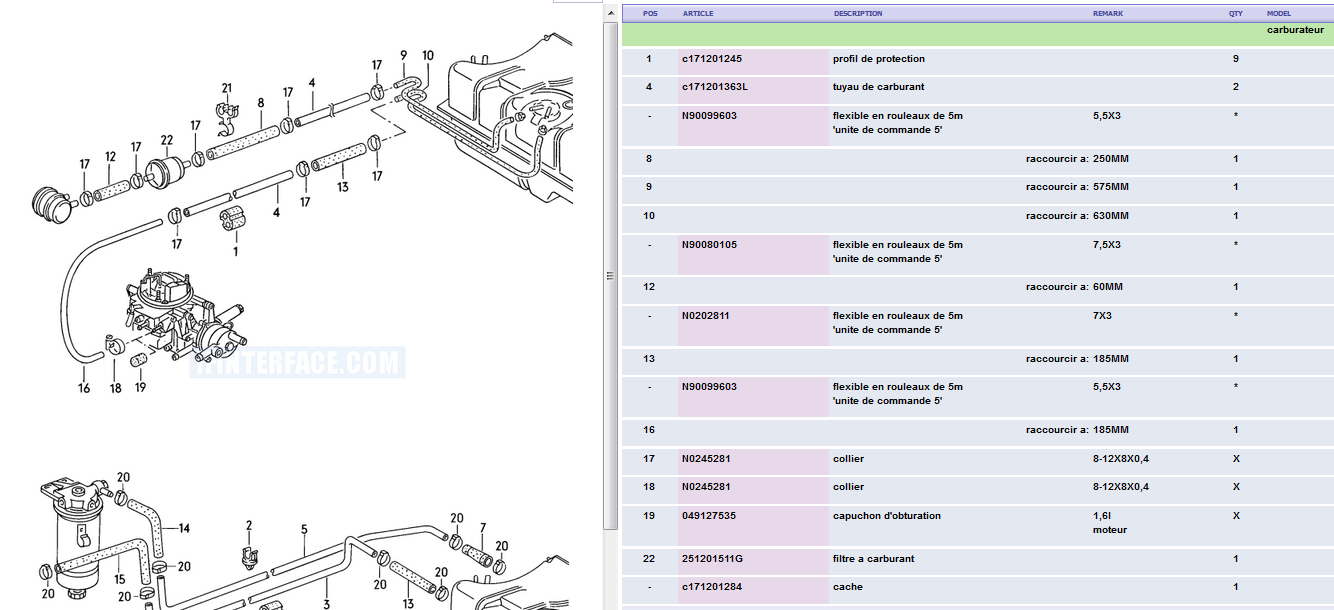Click callout 7 in the lower diagram
1334x610 pixels.
coord(482,527)
